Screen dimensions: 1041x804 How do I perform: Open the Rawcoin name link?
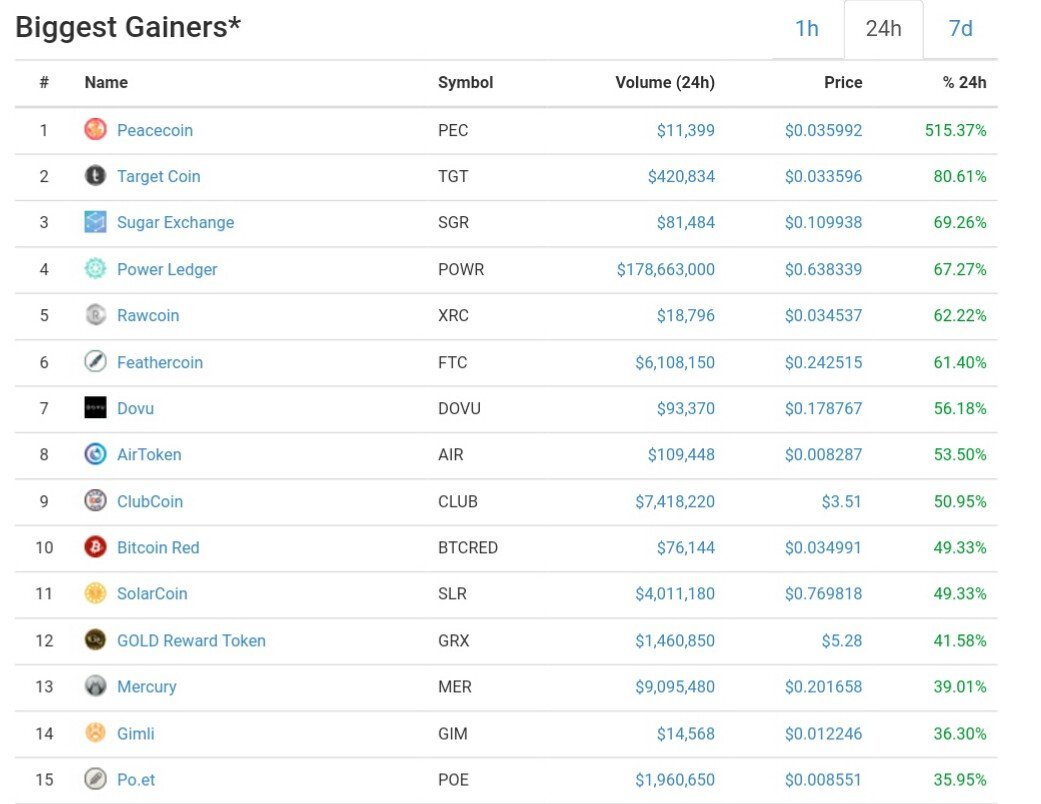pos(148,315)
